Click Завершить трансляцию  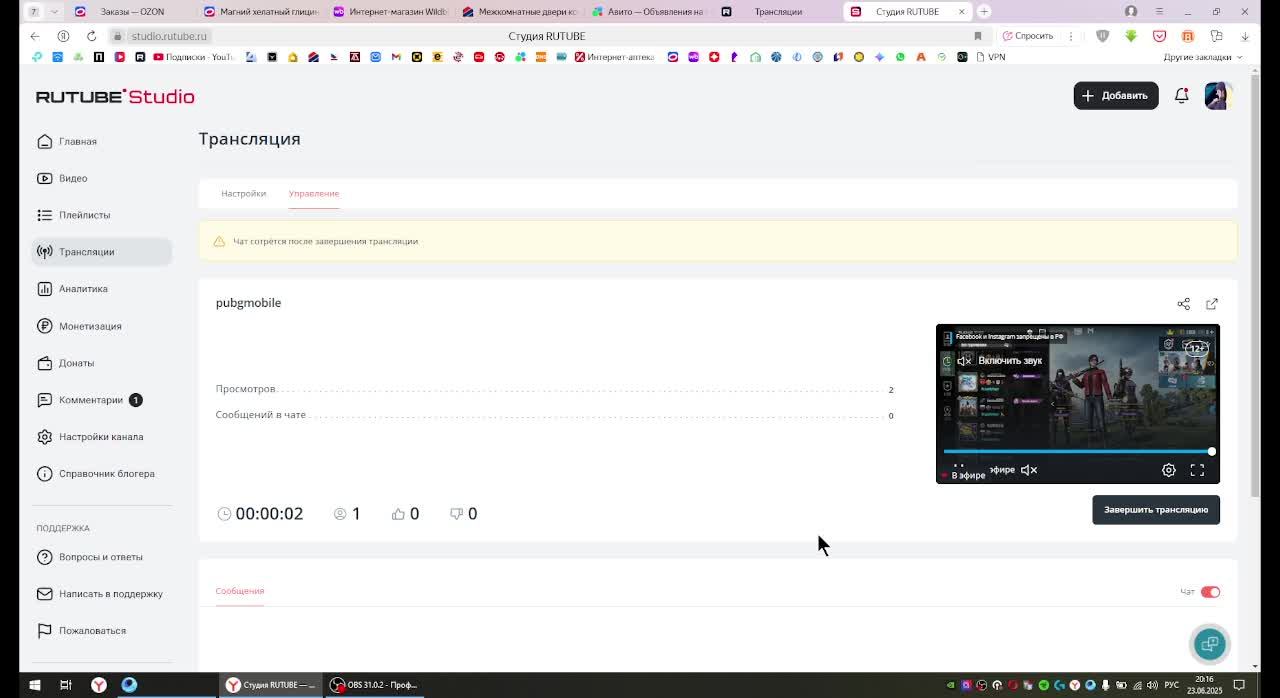[1156, 510]
